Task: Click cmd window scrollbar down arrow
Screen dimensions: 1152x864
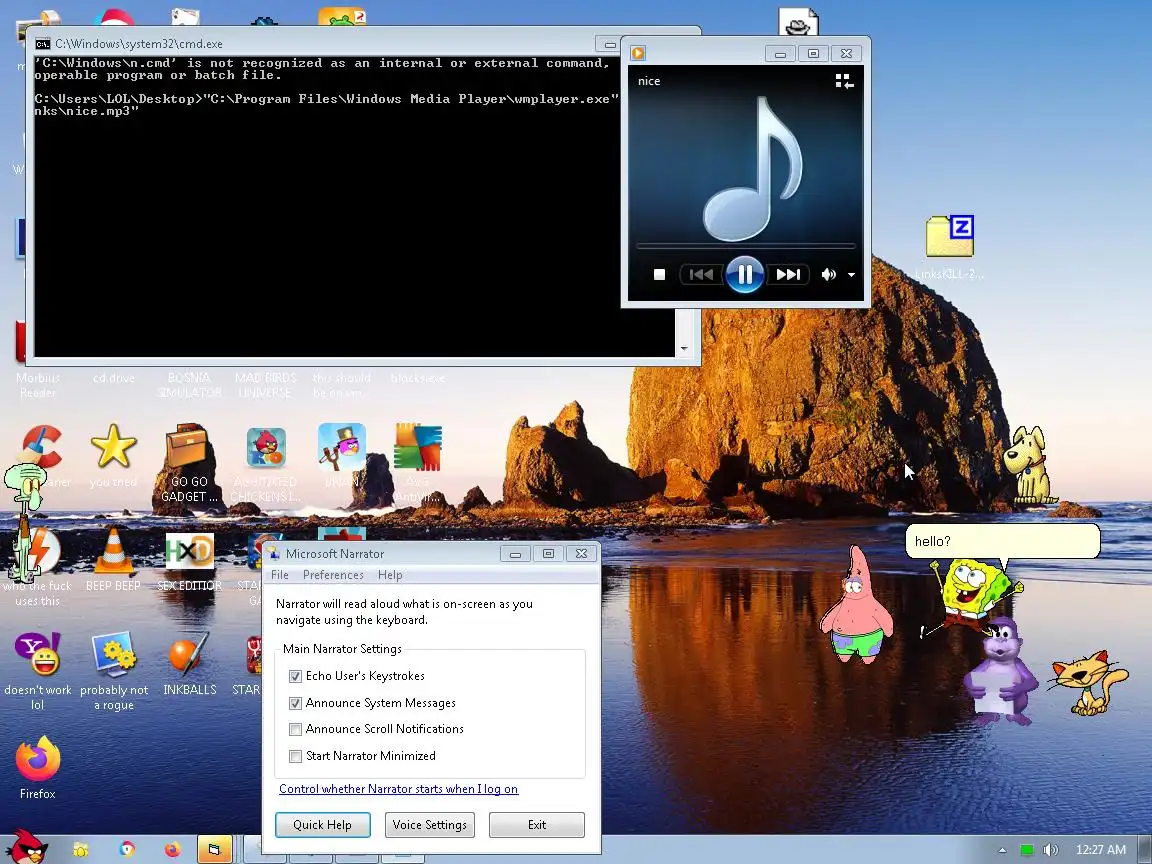Action: click(684, 349)
